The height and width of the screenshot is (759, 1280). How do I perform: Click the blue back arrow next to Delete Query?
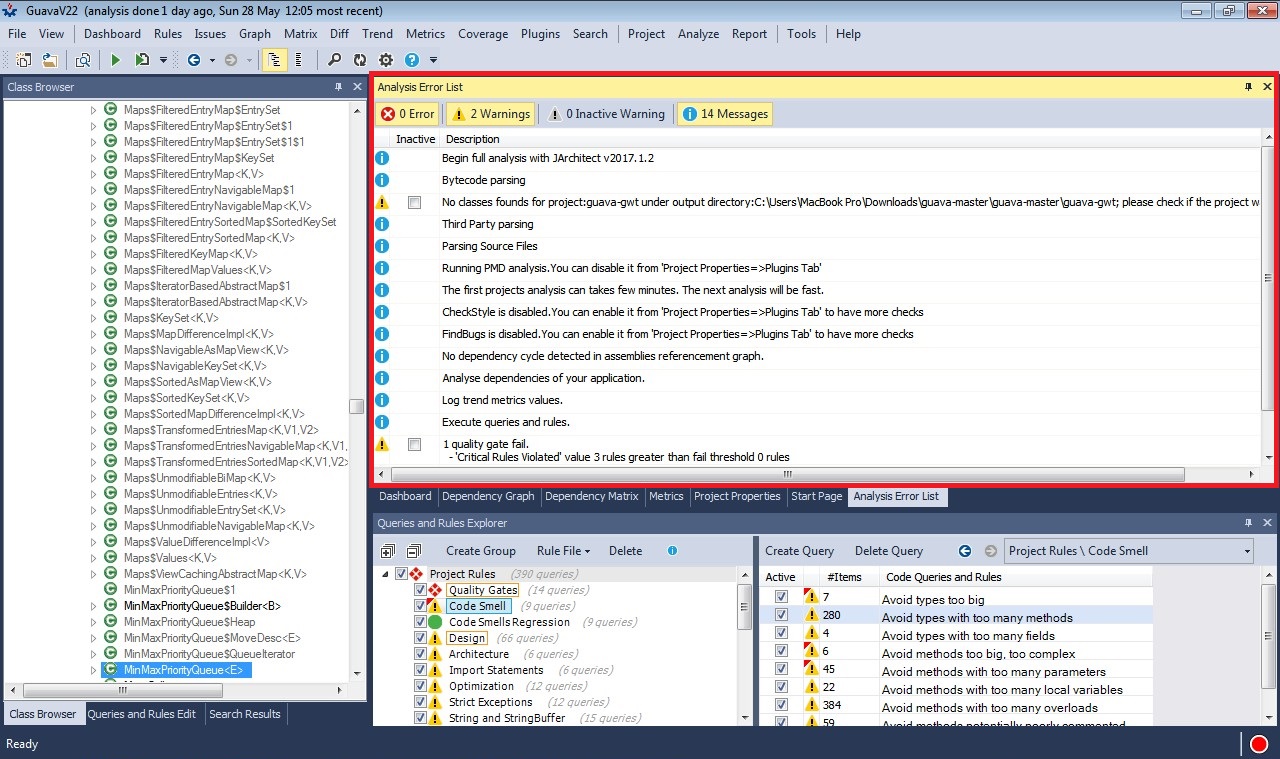click(x=964, y=551)
